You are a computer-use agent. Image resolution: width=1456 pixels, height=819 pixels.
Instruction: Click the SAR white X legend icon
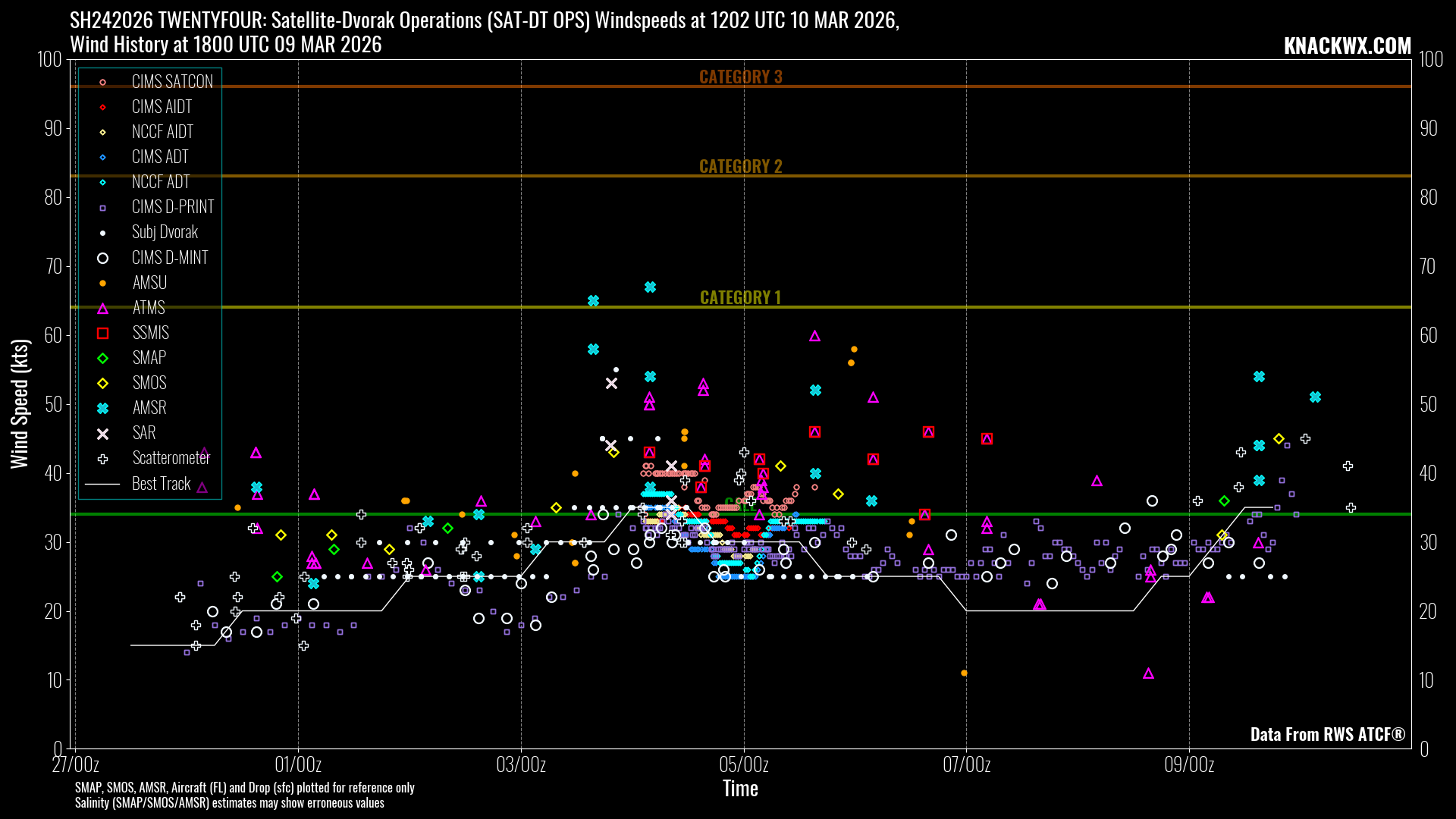point(103,433)
